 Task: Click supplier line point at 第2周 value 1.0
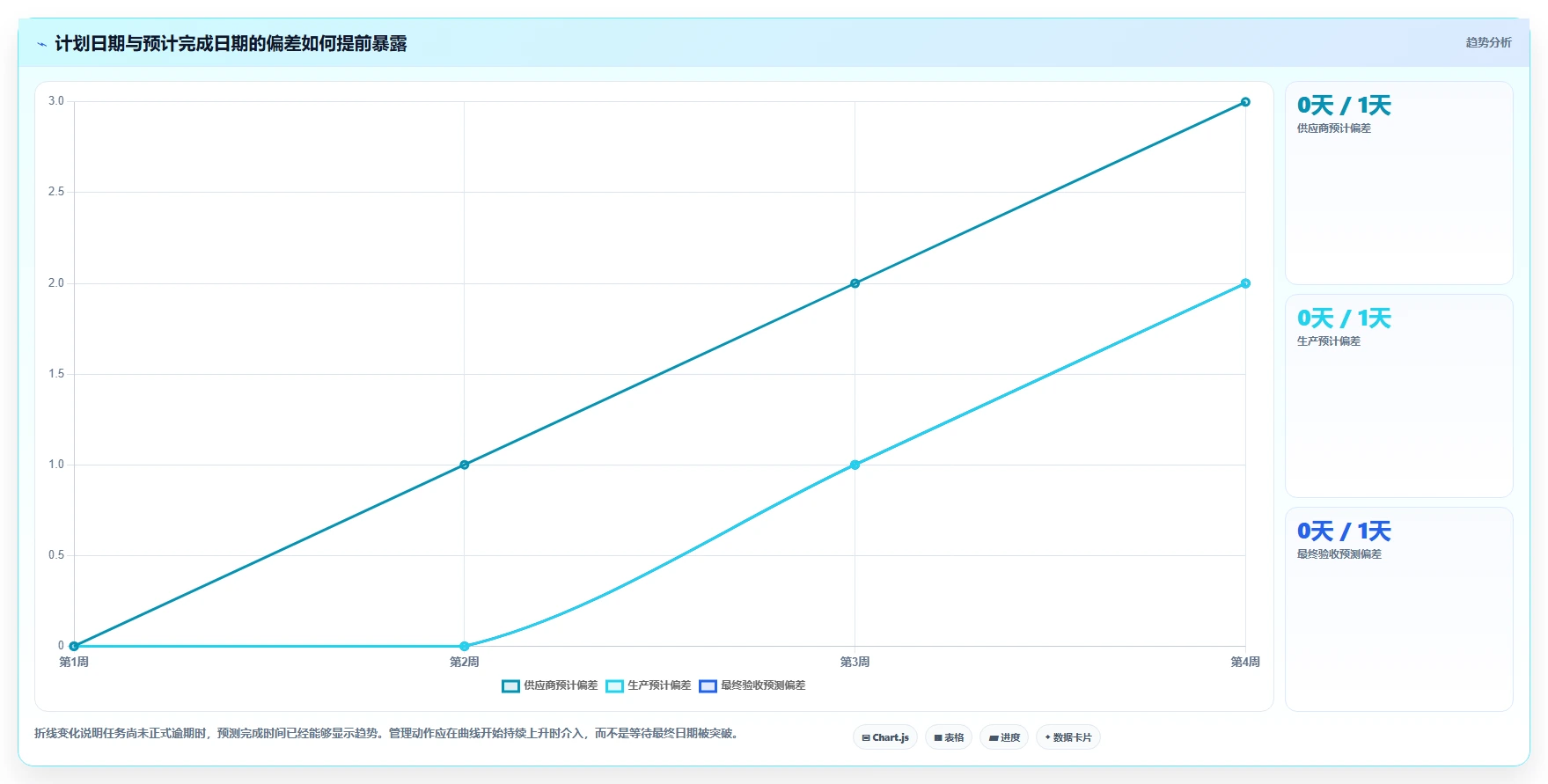pyautogui.click(x=465, y=465)
